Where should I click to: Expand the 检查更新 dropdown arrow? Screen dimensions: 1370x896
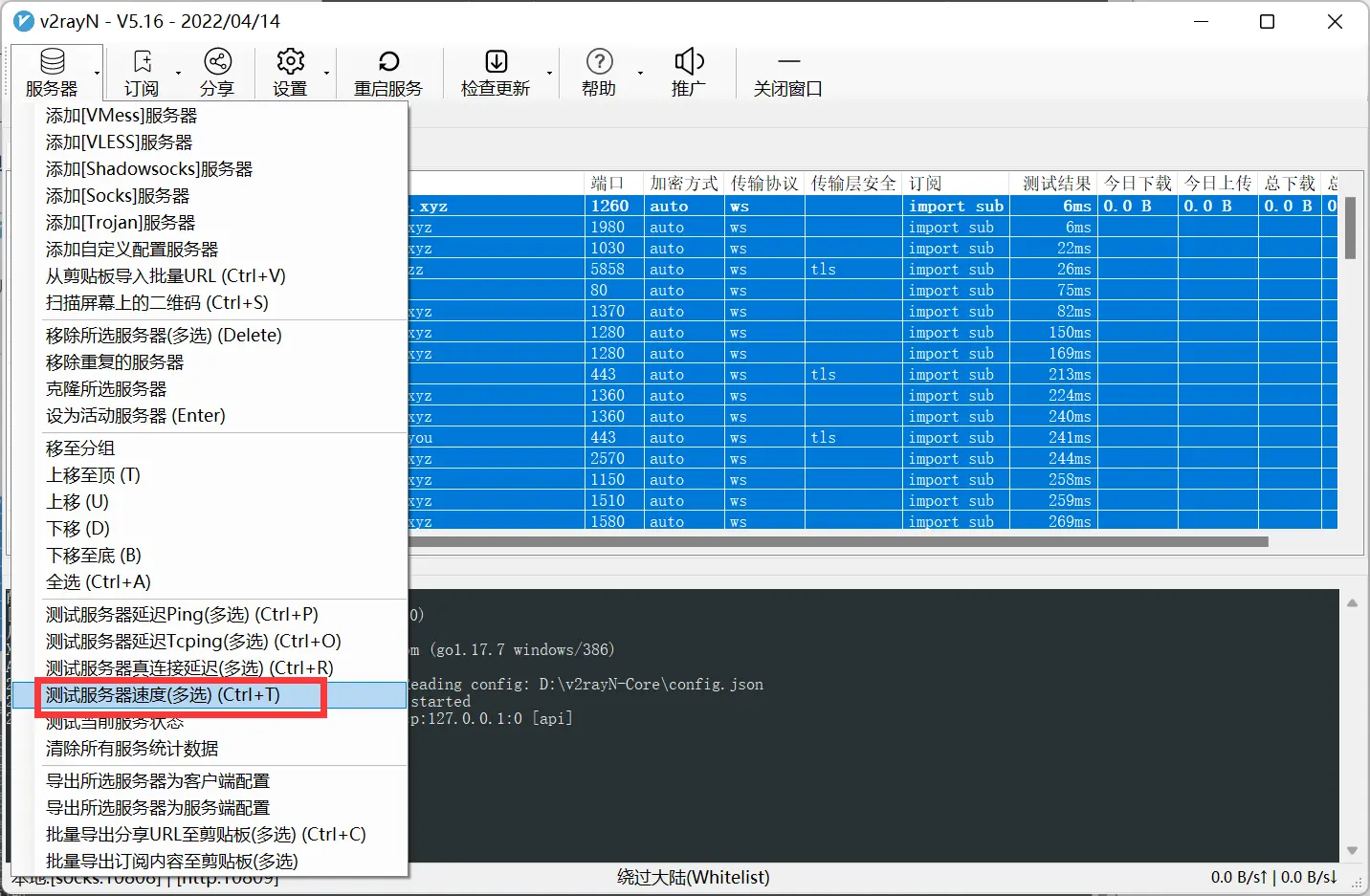[549, 74]
